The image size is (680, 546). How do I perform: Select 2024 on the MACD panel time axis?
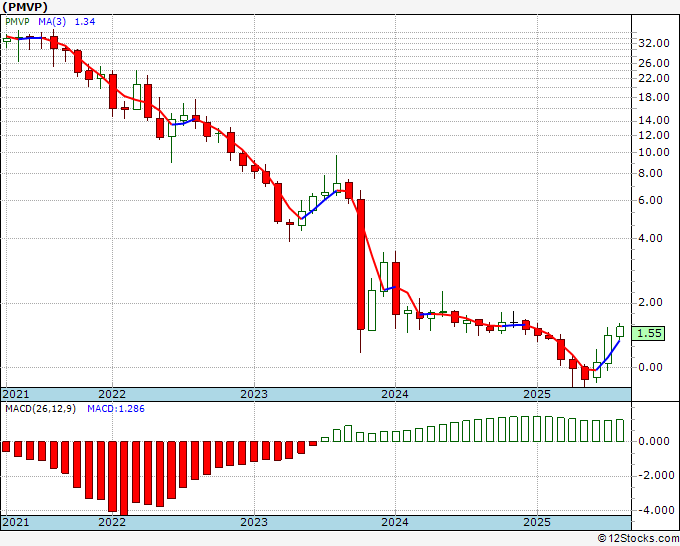395,522
